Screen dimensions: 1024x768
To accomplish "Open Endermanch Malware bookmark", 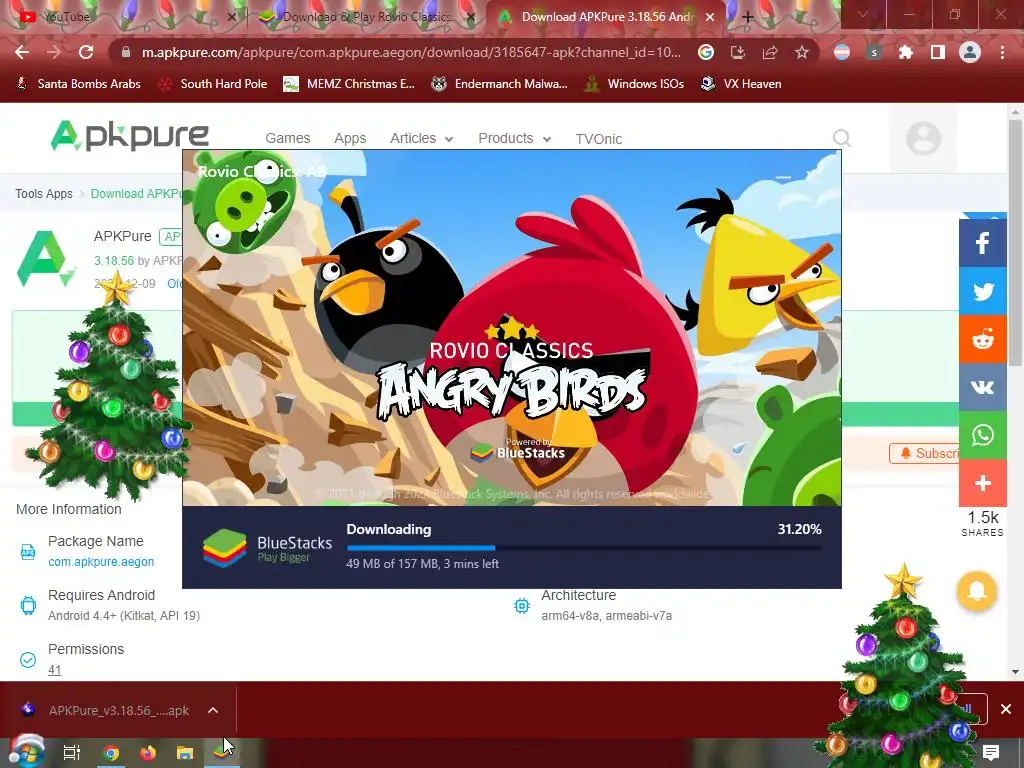I will [x=500, y=84].
